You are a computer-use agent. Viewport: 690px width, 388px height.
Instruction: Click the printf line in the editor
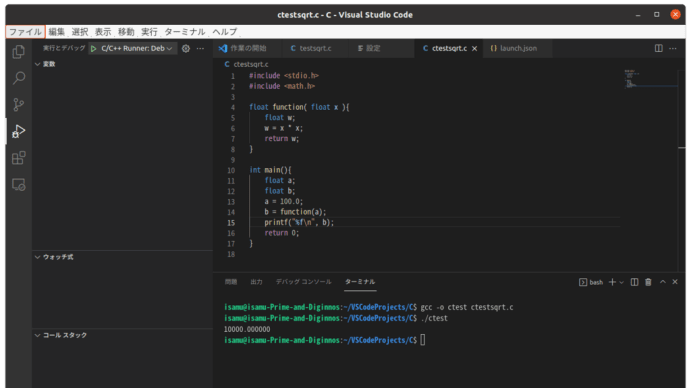[x=299, y=223]
